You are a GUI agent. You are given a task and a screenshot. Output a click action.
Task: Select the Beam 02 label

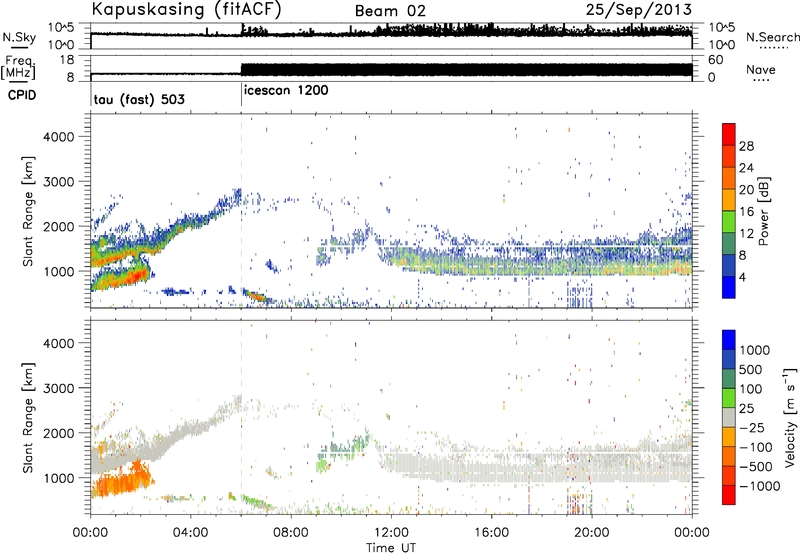(390, 11)
